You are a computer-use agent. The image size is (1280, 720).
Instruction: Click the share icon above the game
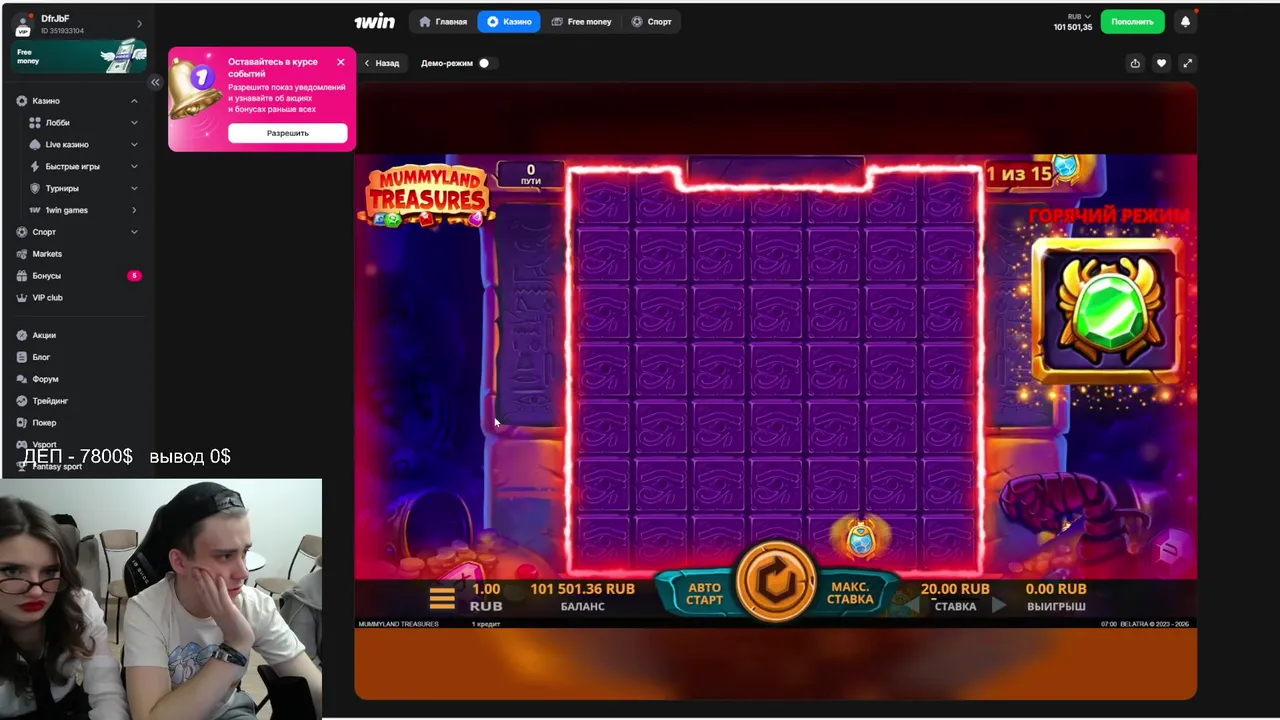click(x=1135, y=63)
